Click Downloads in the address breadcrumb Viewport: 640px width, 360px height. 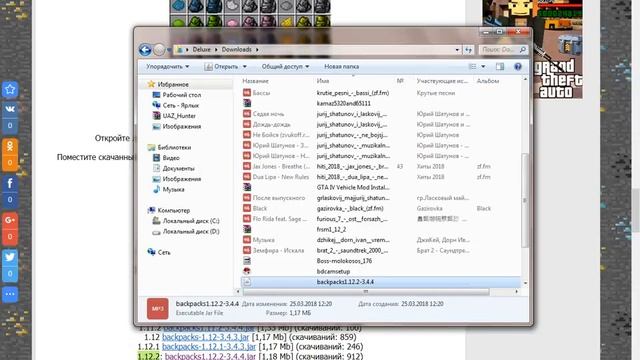tap(237, 49)
